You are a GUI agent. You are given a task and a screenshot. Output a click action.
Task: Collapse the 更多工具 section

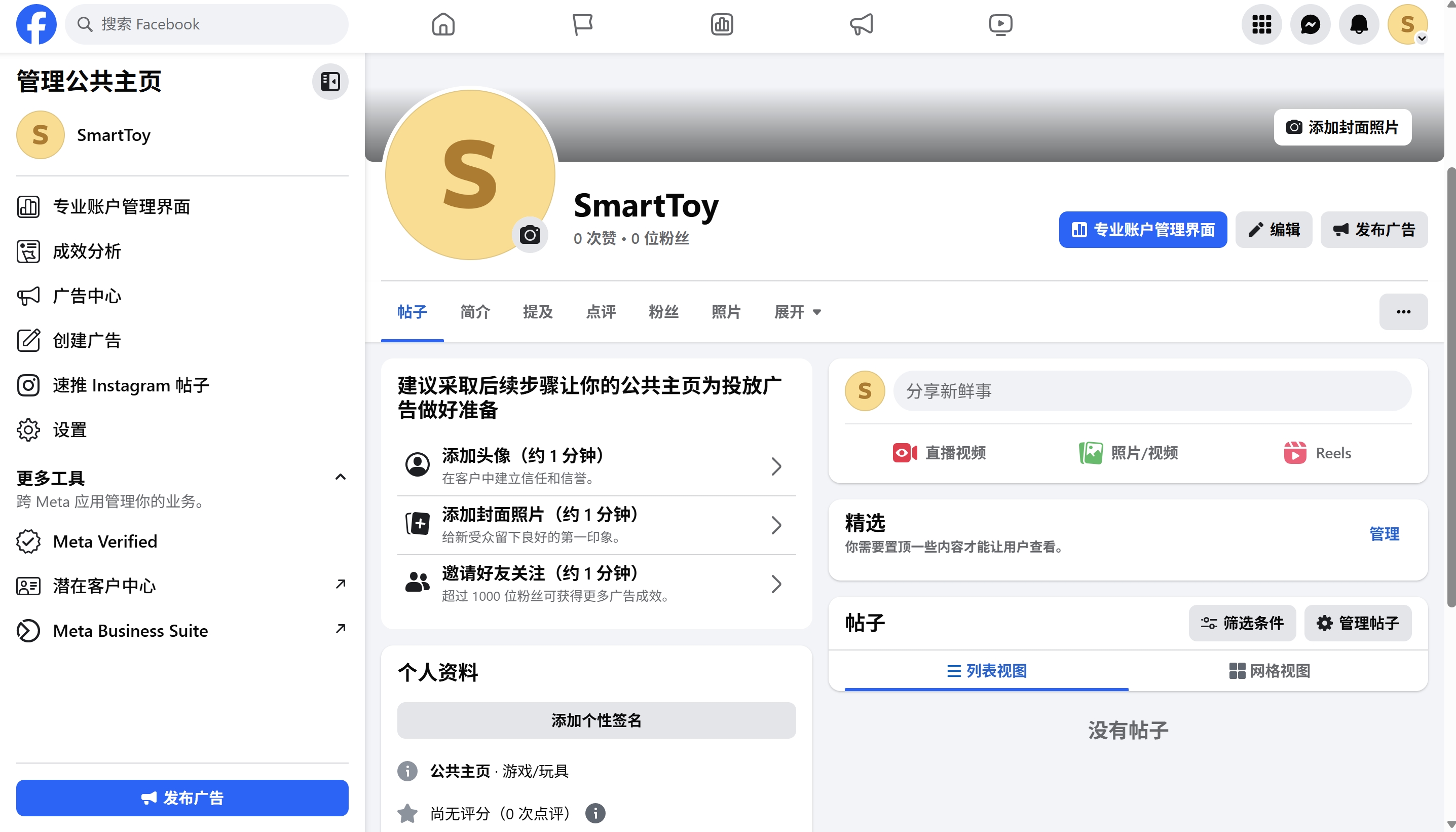coord(341,477)
